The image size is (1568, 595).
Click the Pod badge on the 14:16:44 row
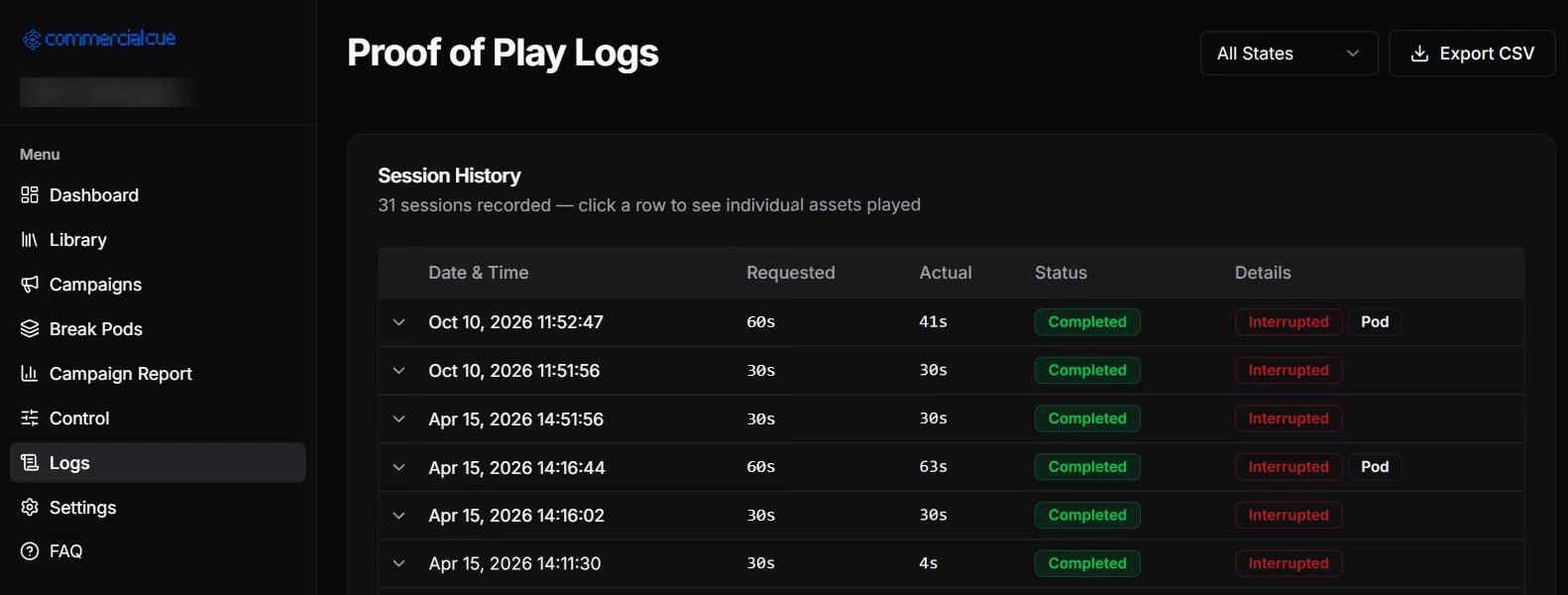click(x=1375, y=467)
